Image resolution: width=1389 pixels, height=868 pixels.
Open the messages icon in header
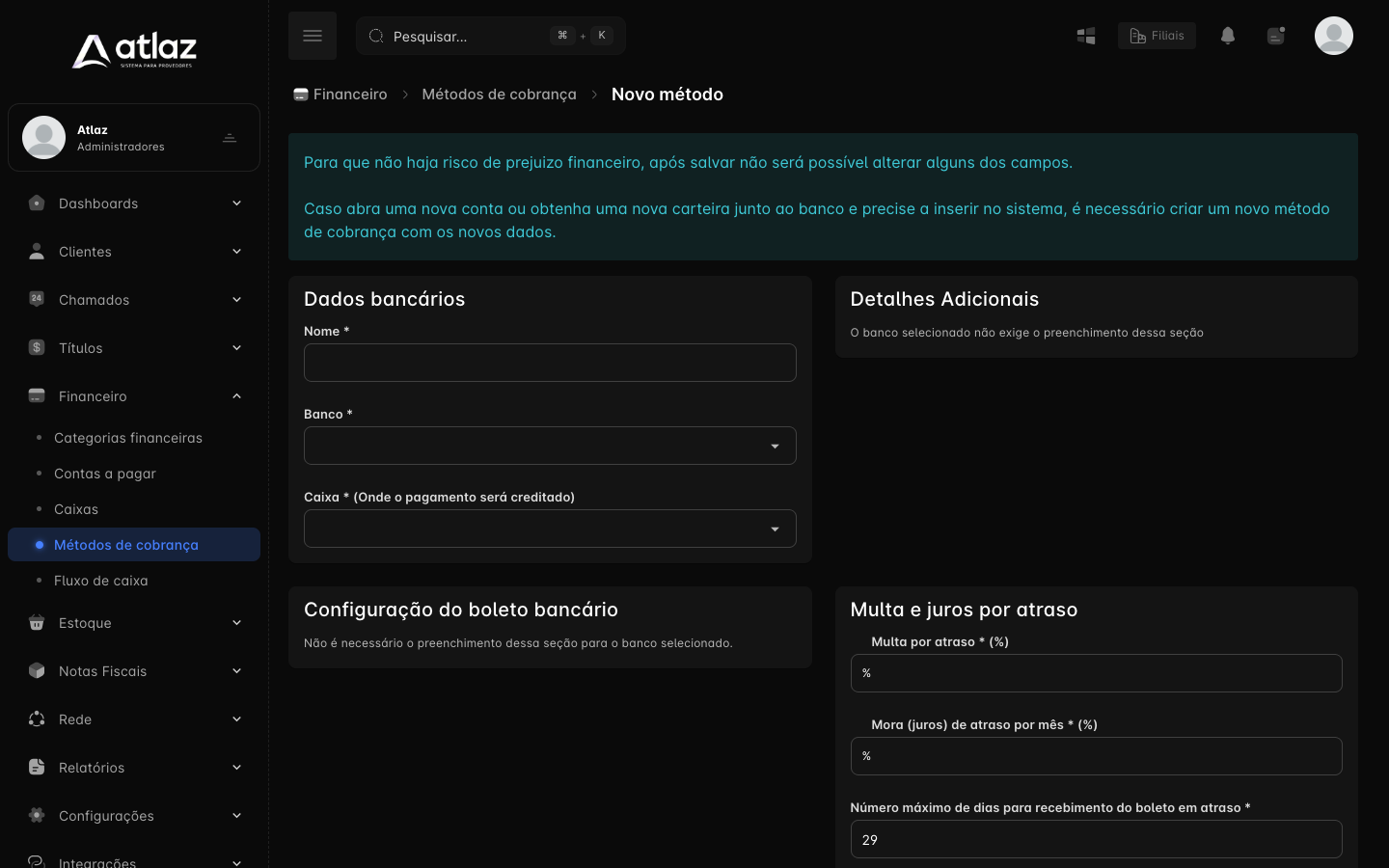(x=1276, y=36)
